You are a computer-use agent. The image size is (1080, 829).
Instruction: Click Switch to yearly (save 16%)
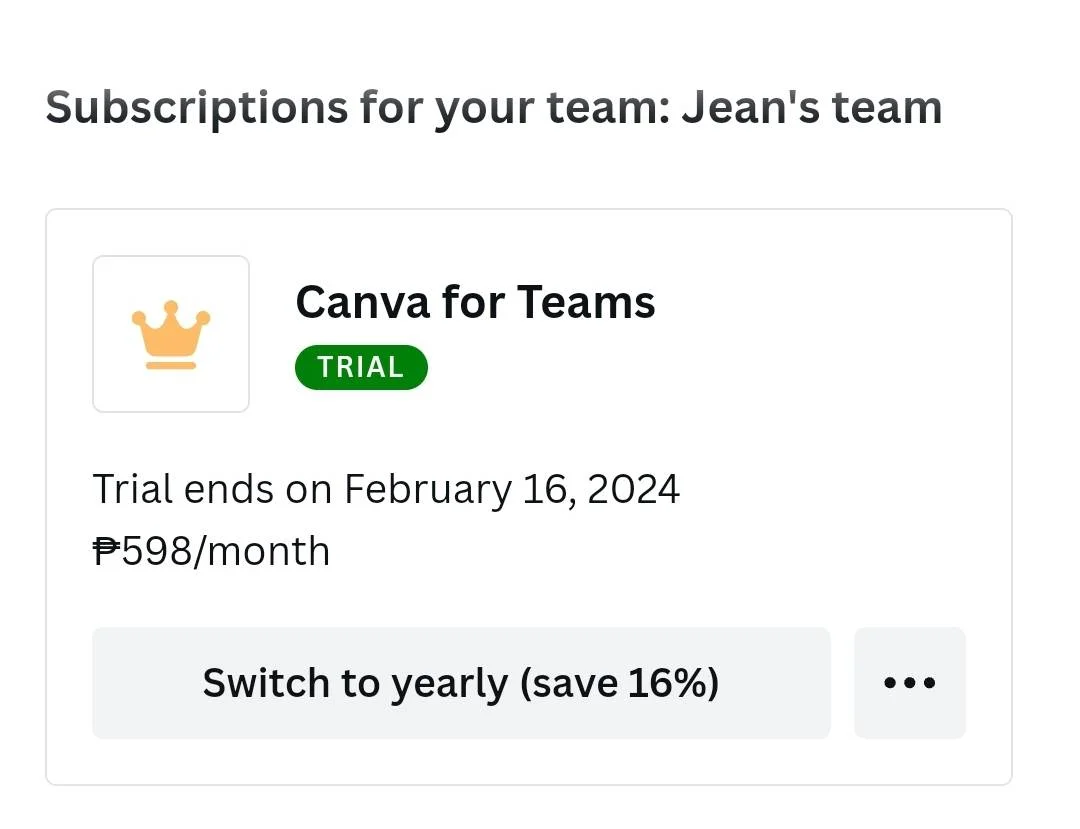coord(461,683)
